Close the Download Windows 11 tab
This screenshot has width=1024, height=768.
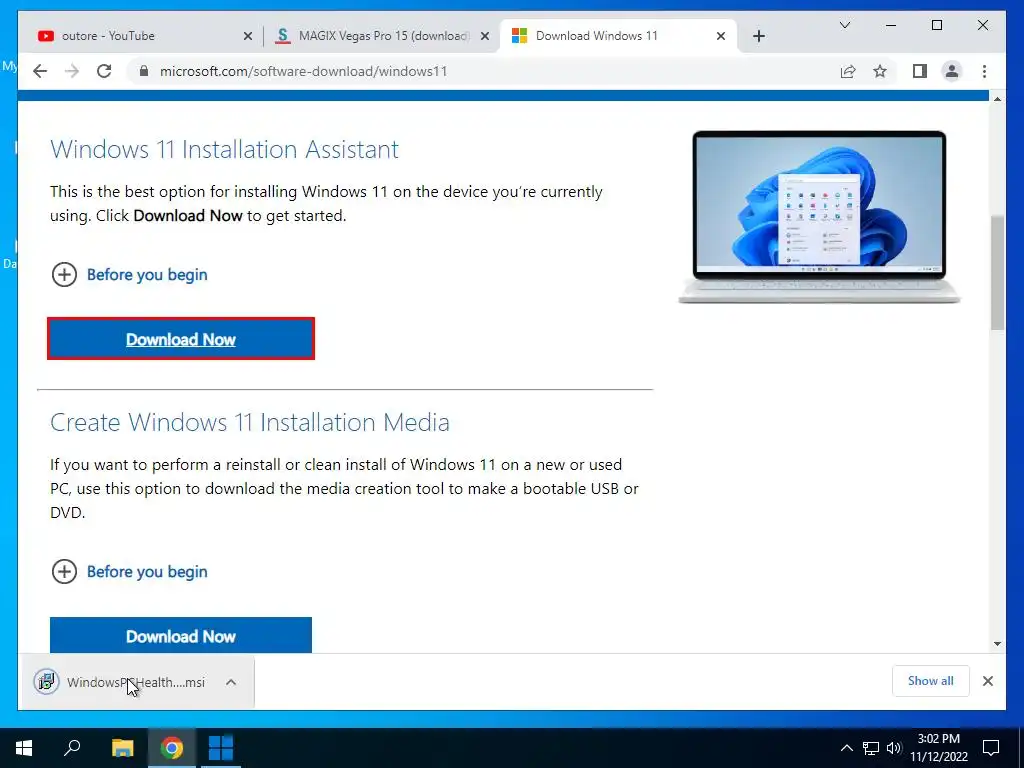click(x=721, y=36)
